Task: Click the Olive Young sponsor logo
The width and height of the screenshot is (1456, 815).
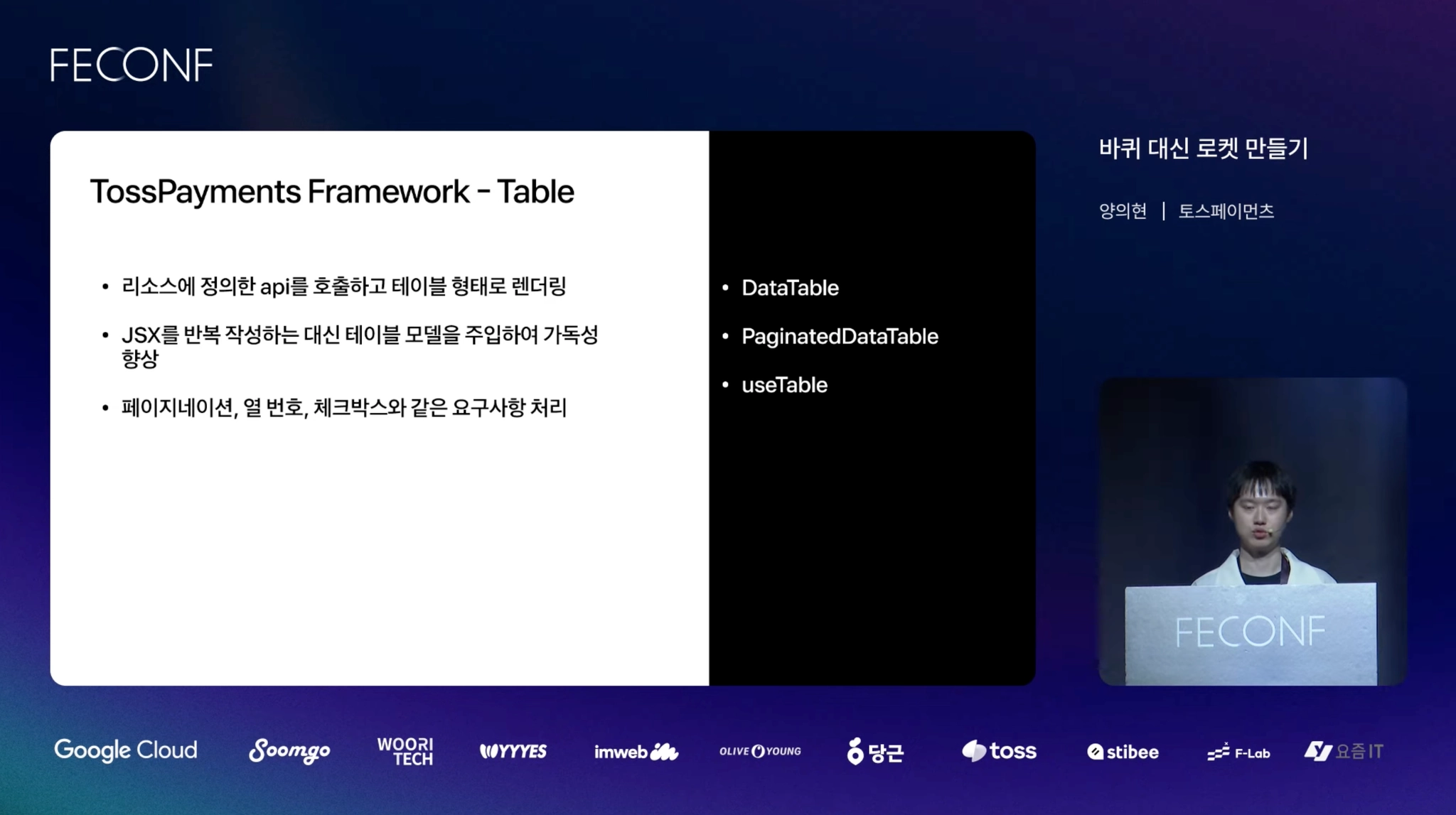Action: coord(760,751)
